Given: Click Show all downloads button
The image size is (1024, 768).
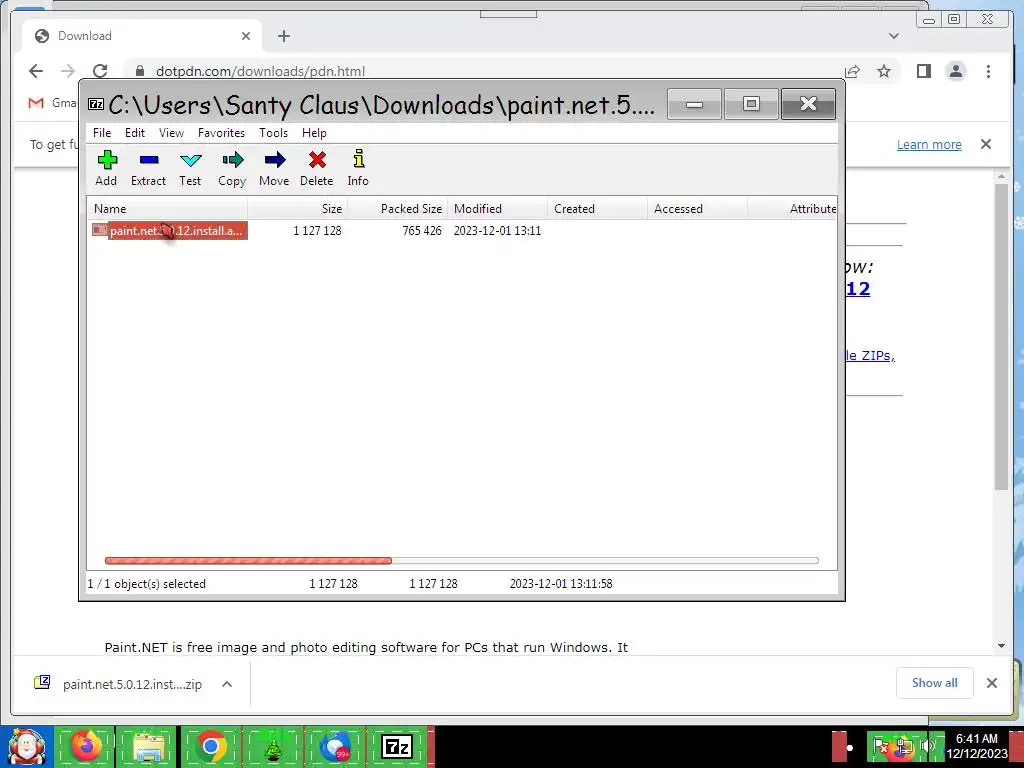Looking at the screenshot, I should click(x=935, y=682).
